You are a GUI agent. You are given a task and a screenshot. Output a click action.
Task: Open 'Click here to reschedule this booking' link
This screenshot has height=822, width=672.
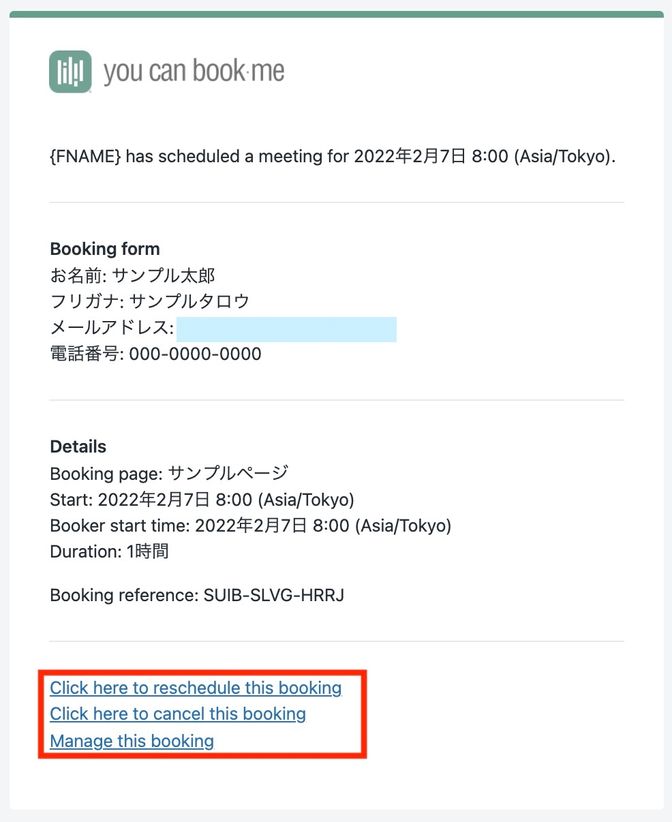click(196, 688)
